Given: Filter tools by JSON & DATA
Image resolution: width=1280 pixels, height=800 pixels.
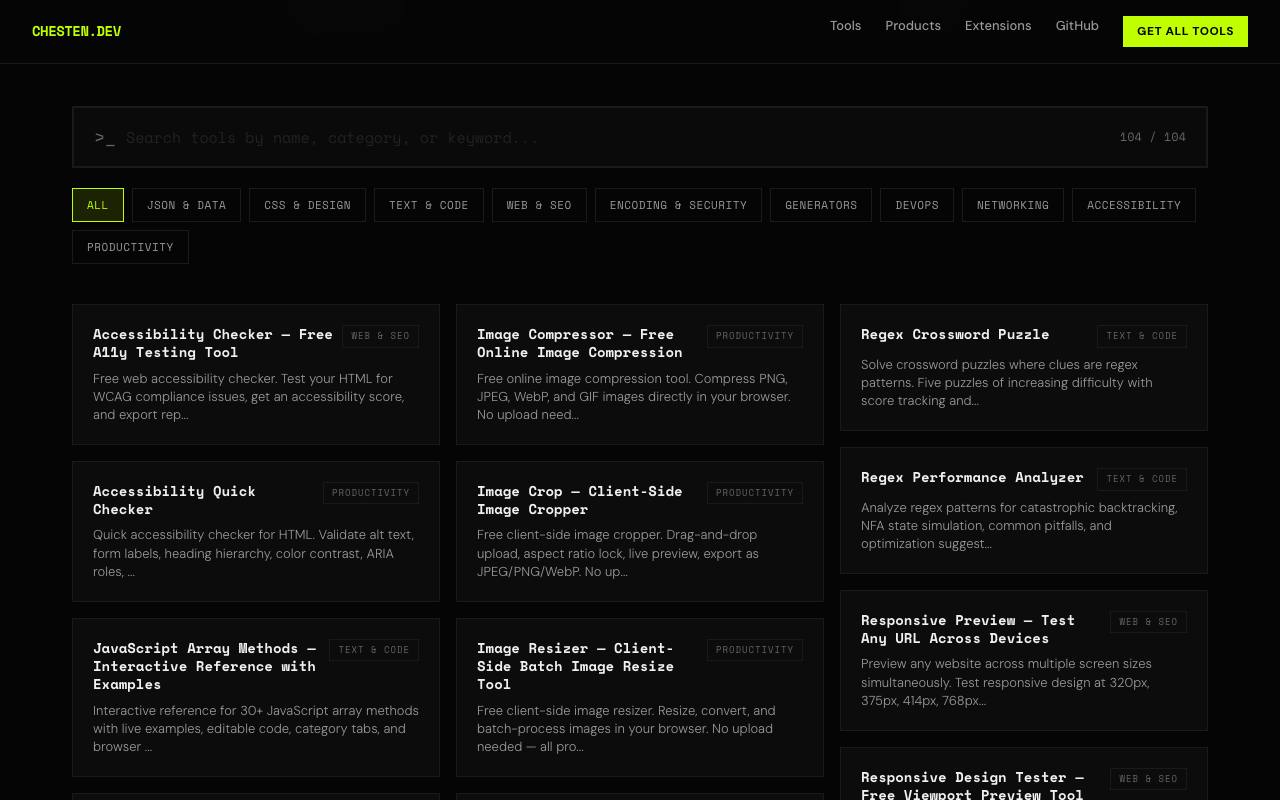Looking at the screenshot, I should coord(186,205).
